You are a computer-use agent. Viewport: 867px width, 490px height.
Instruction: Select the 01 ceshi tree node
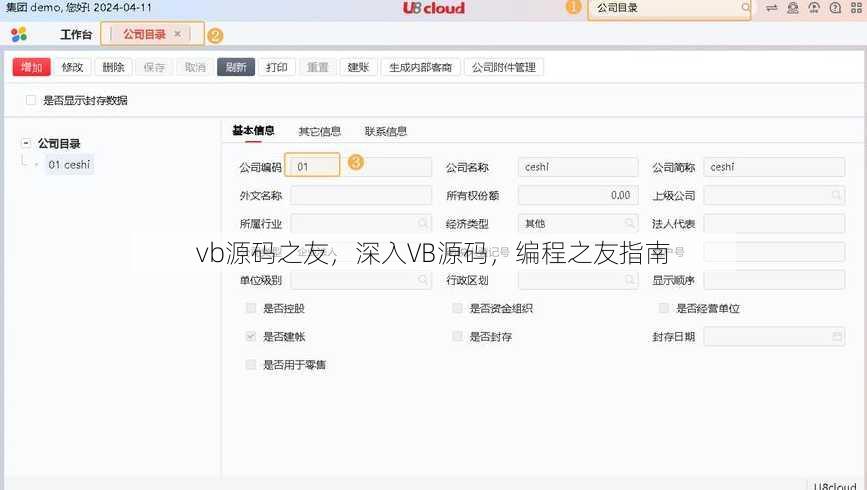tap(69, 165)
